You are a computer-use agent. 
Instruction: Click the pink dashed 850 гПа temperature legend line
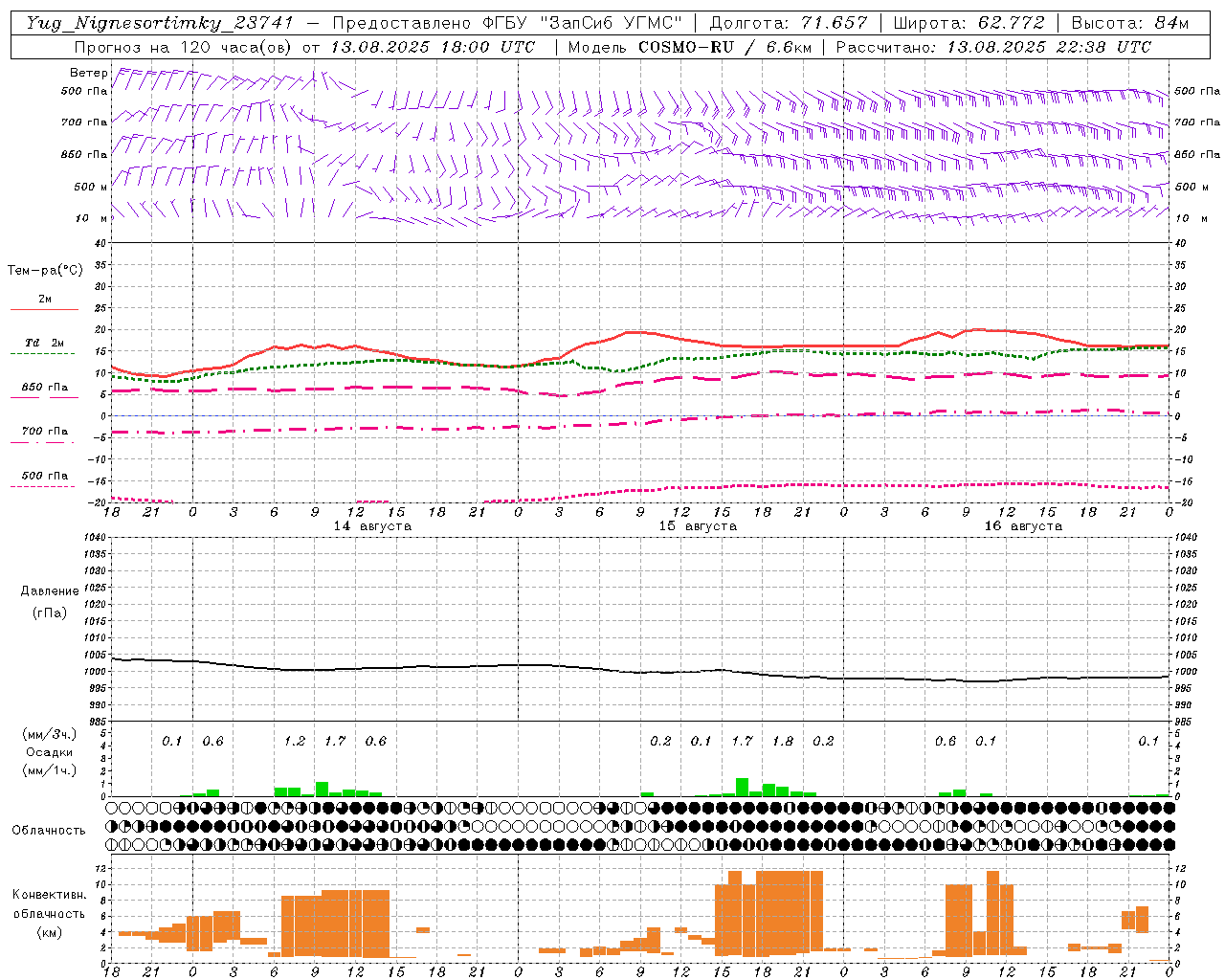pyautogui.click(x=44, y=397)
